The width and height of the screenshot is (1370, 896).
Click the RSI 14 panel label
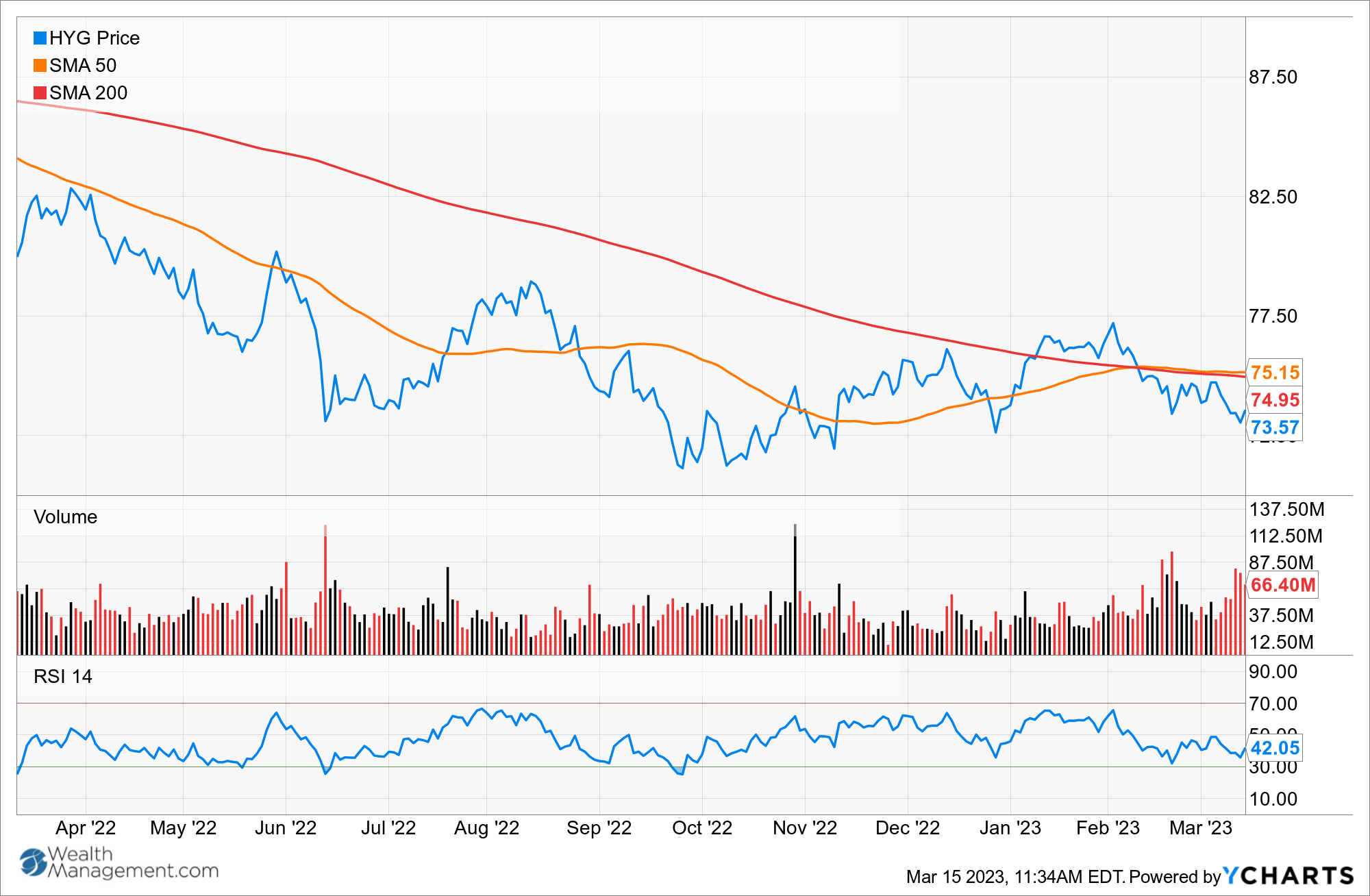tap(62, 677)
